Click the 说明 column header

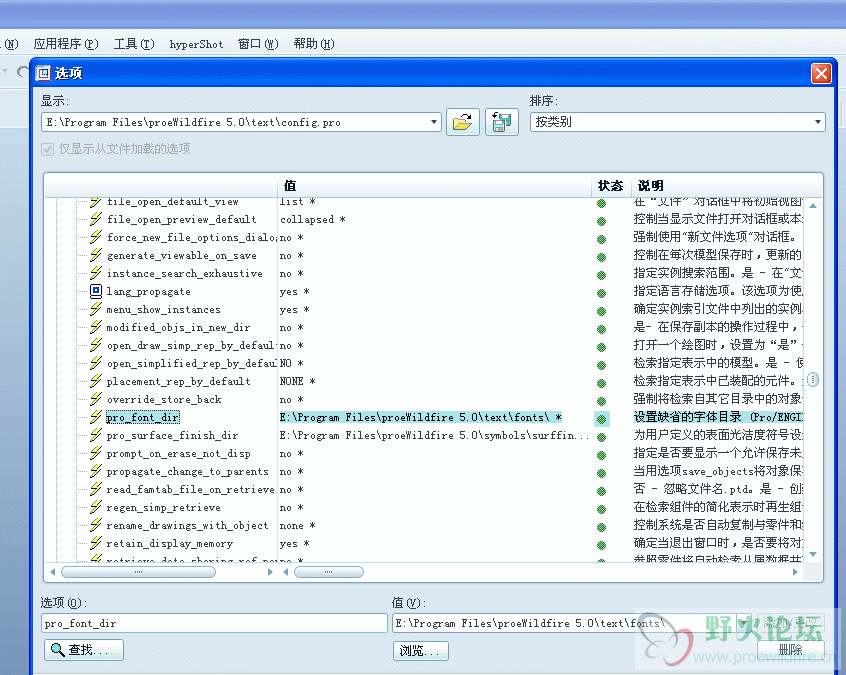click(727, 186)
